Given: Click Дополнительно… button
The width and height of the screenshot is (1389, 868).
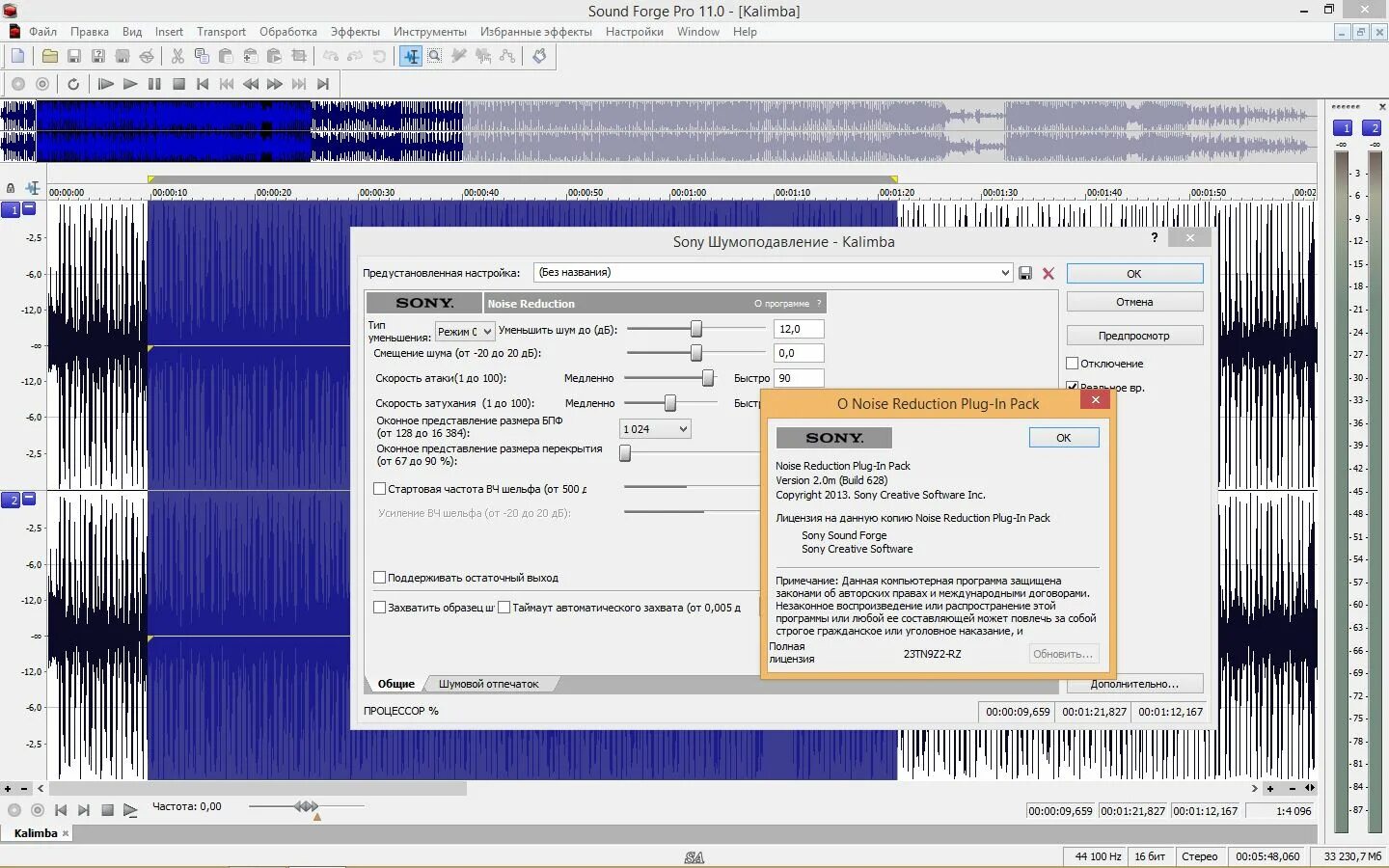Looking at the screenshot, I should coord(1134,684).
